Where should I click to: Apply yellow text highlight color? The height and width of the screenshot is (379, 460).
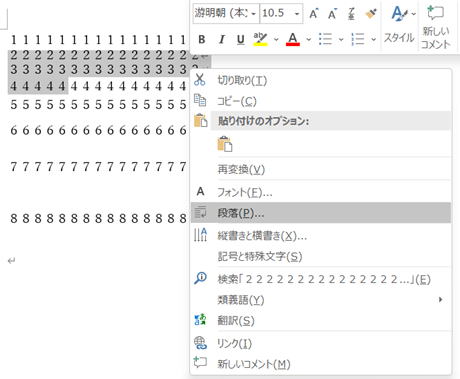(x=260, y=39)
